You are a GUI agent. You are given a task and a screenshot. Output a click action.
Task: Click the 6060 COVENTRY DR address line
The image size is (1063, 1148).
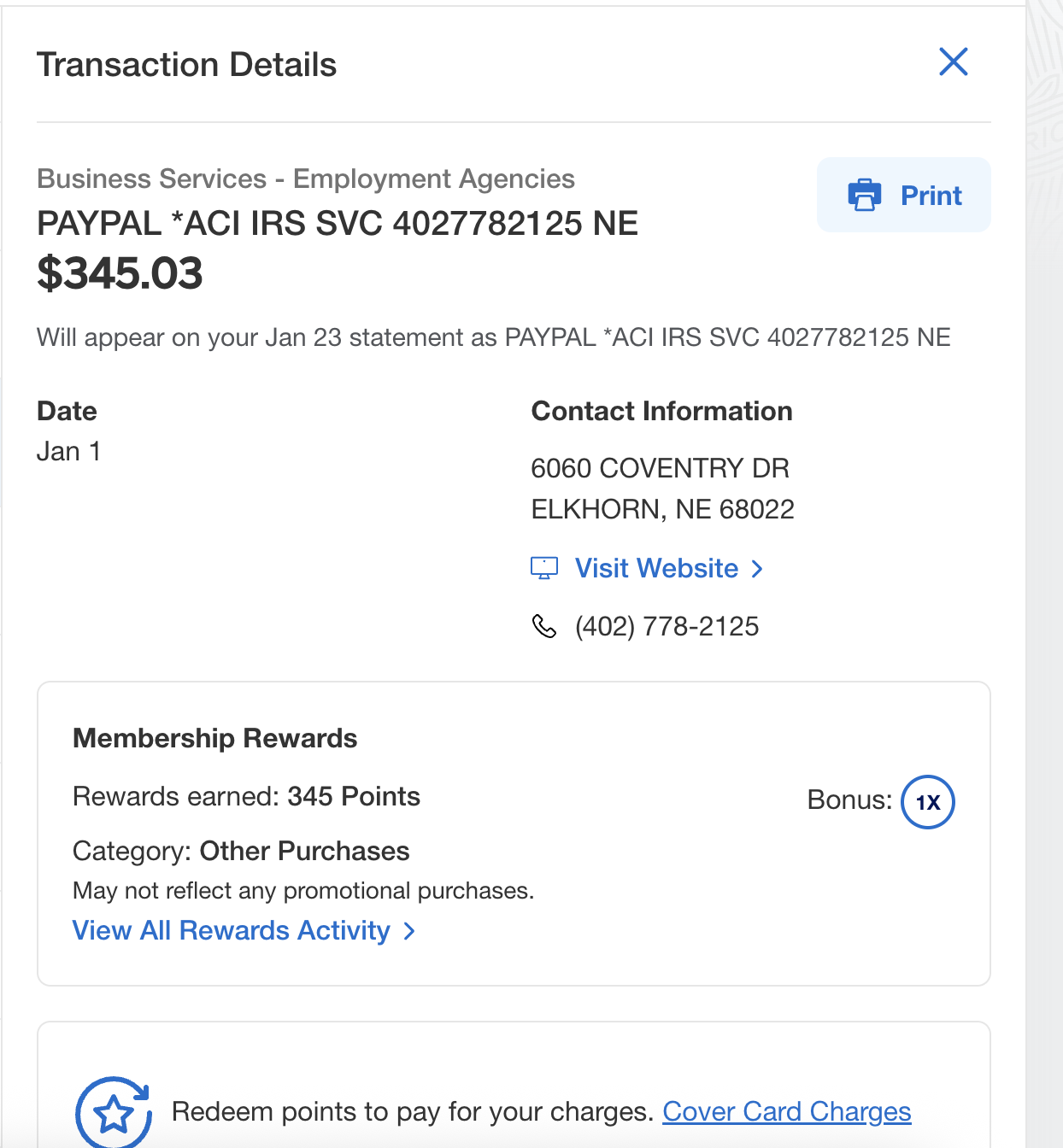(660, 468)
